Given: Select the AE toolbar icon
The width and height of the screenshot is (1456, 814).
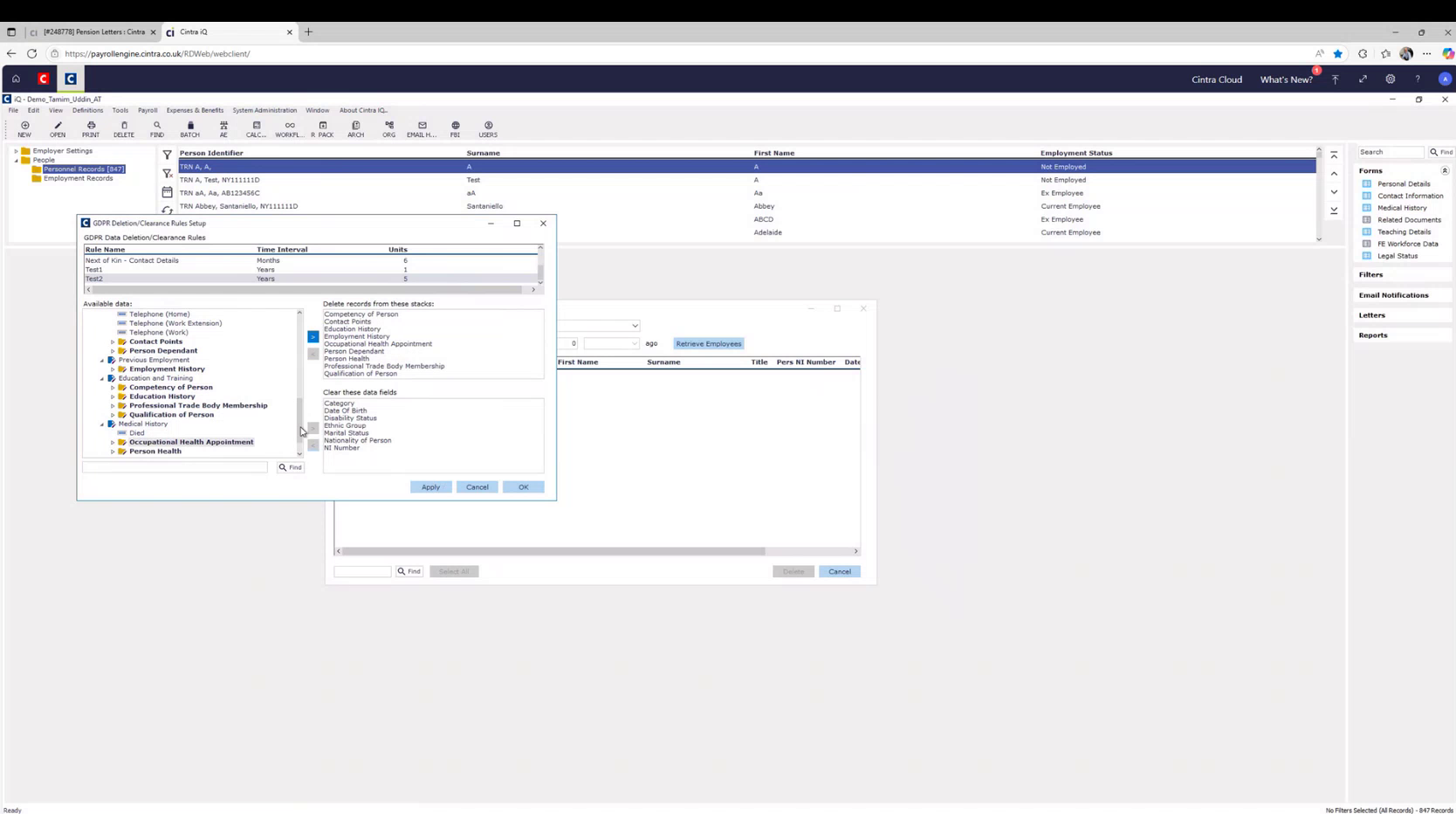Looking at the screenshot, I should tap(223, 129).
